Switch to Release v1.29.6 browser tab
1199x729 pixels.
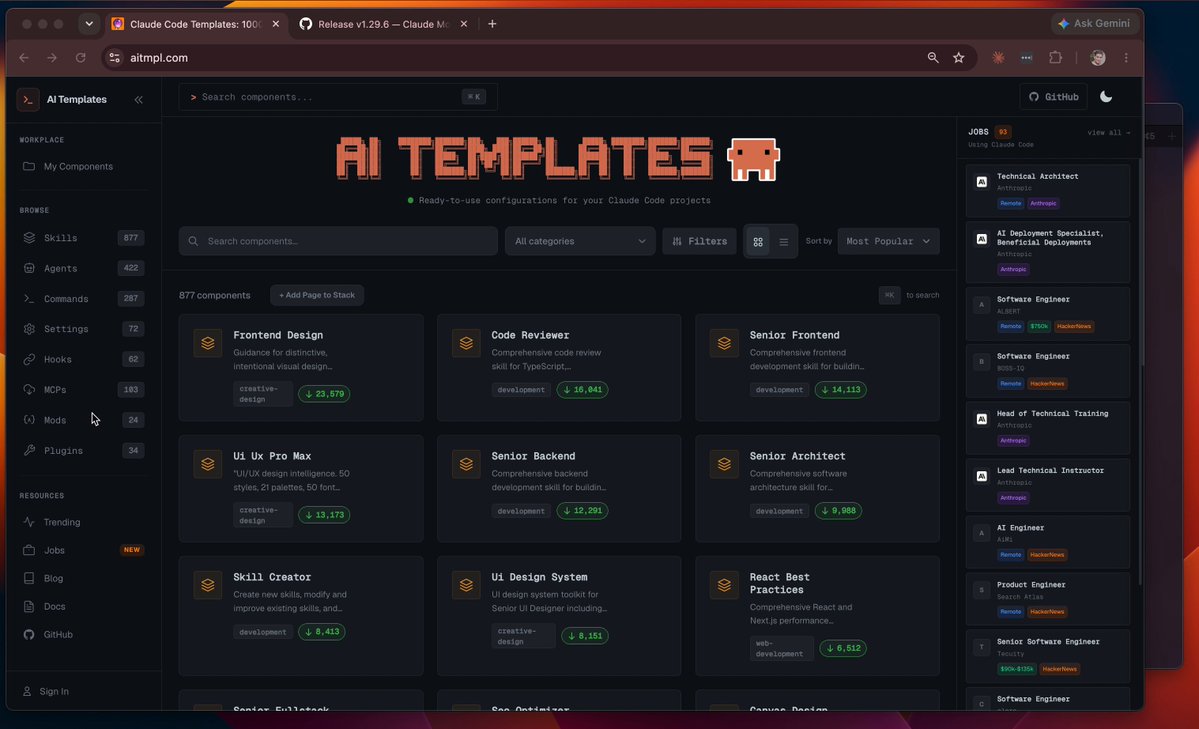pyautogui.click(x=385, y=24)
